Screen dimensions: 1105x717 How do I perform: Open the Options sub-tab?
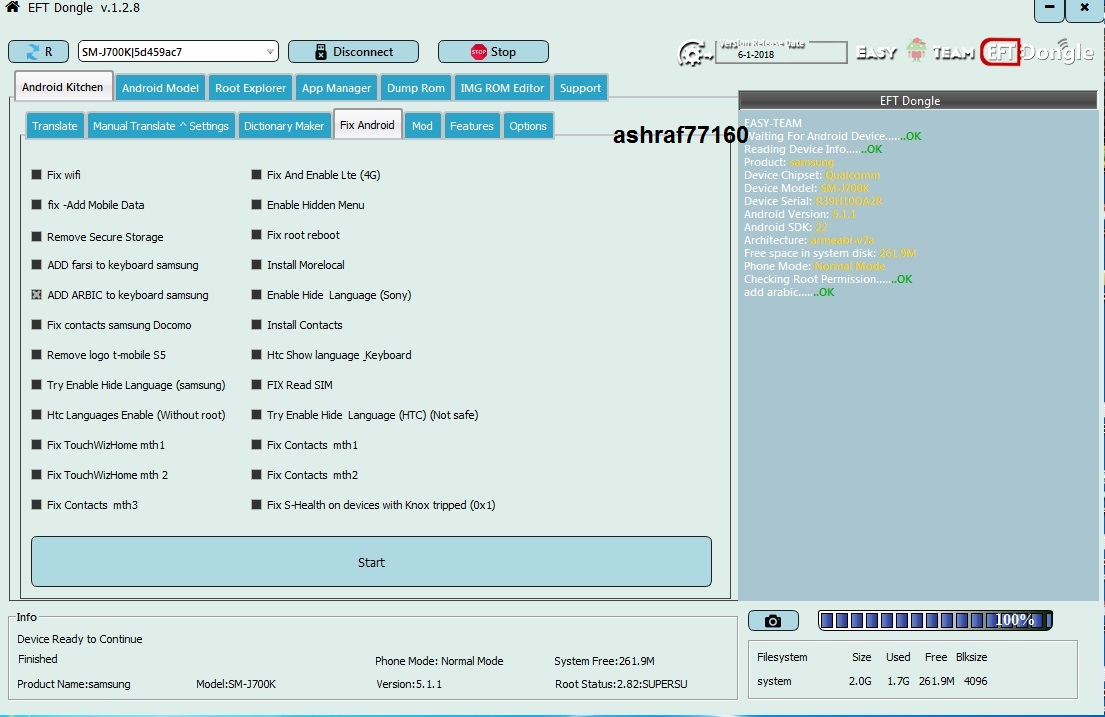click(x=528, y=125)
